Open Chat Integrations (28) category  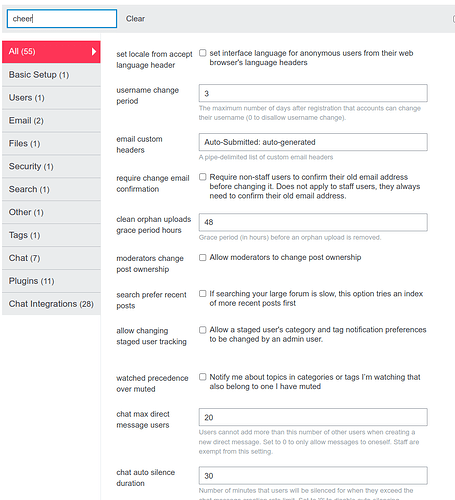[x=51, y=304]
